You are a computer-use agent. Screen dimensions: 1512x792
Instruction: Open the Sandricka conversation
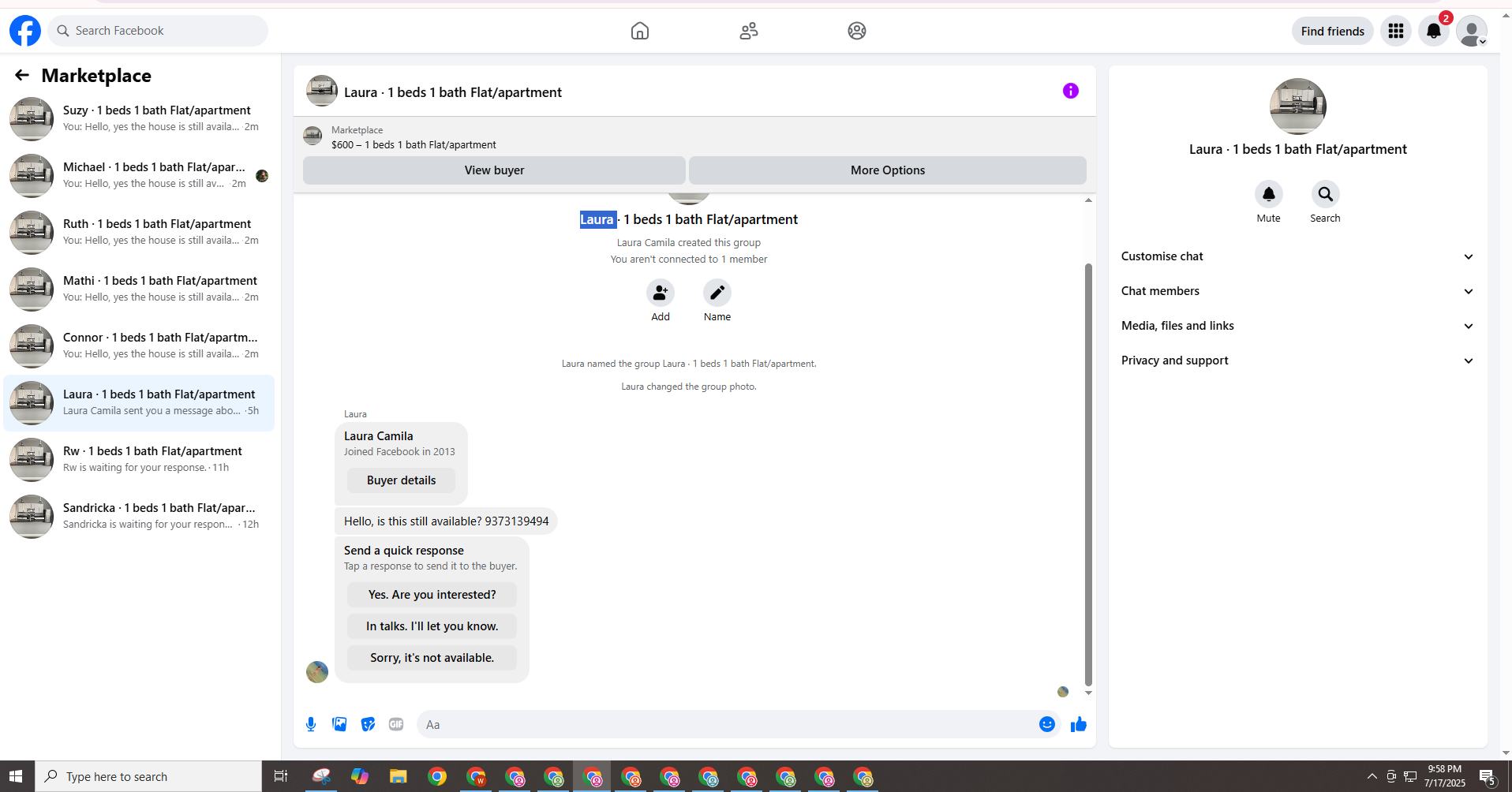pyautogui.click(x=139, y=517)
